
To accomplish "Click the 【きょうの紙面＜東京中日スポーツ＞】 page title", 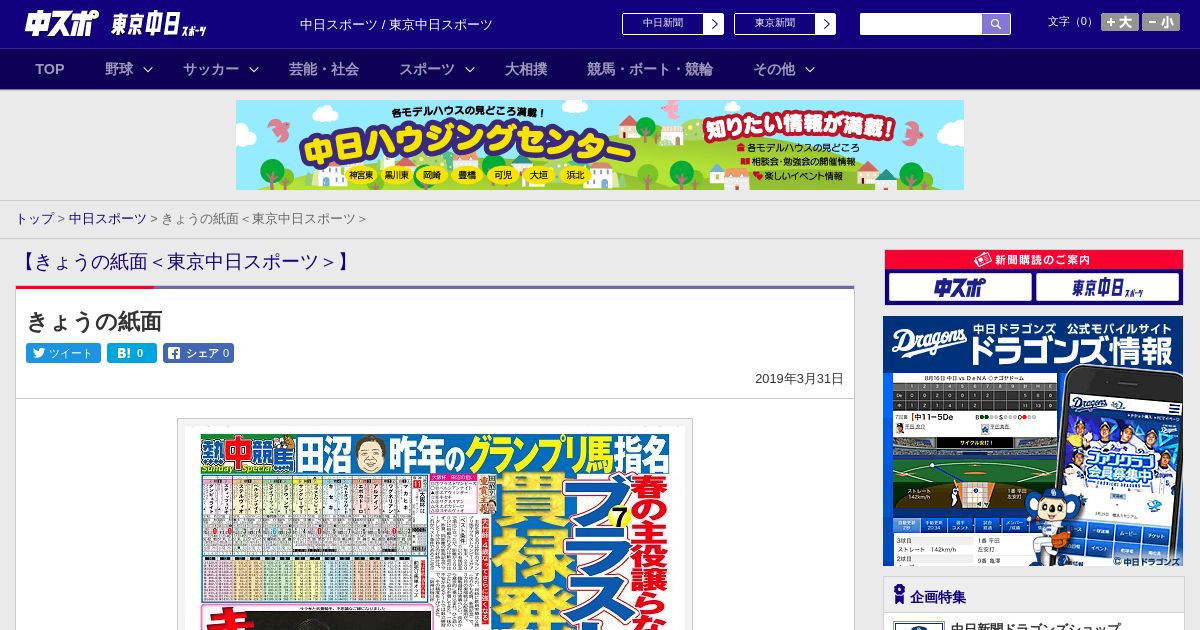I will (185, 262).
